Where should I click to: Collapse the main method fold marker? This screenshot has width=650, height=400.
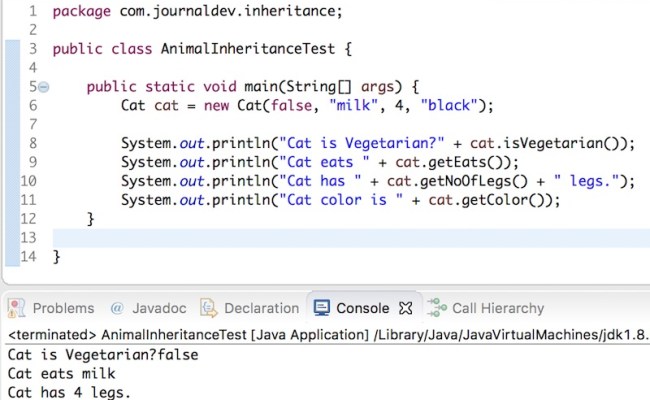click(44, 87)
